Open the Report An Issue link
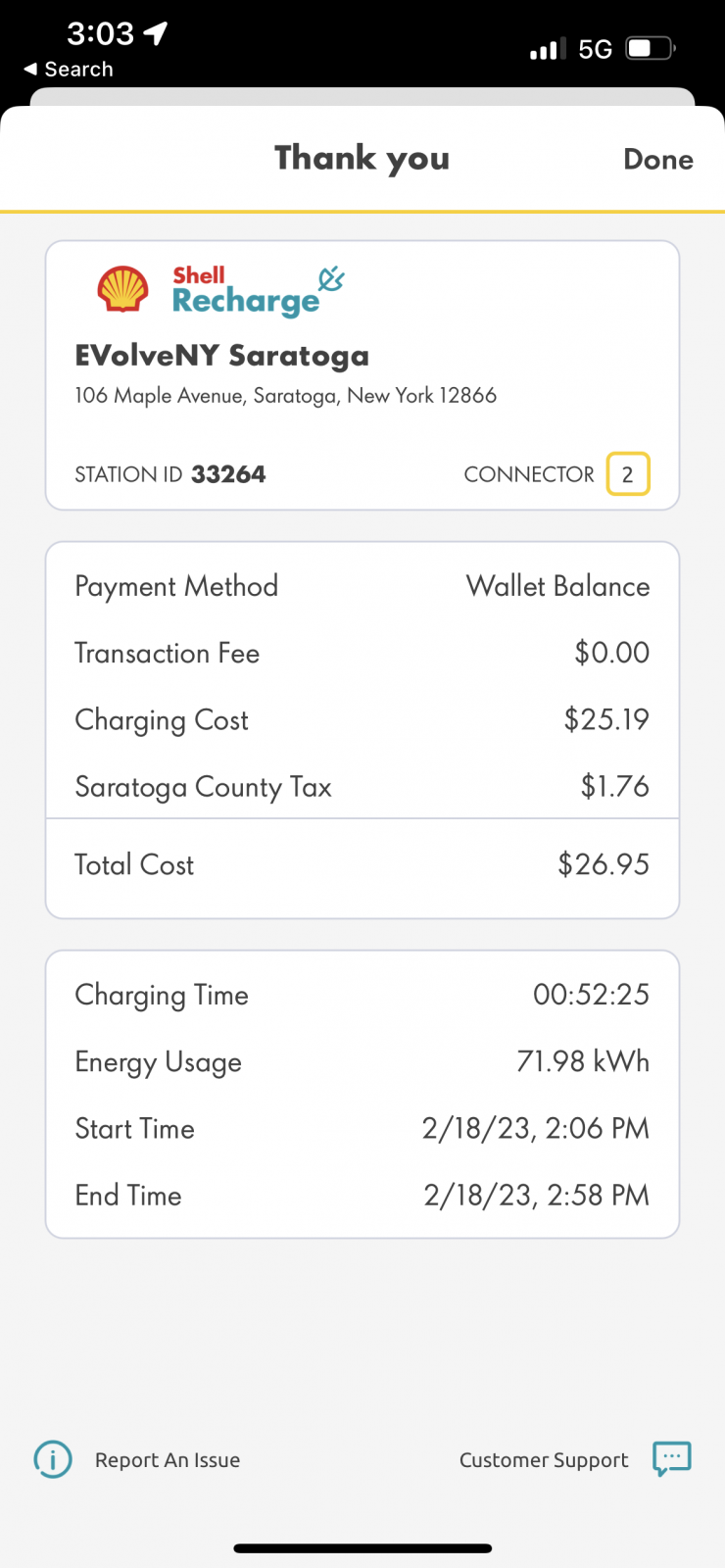This screenshot has width=725, height=1568. [168, 1460]
